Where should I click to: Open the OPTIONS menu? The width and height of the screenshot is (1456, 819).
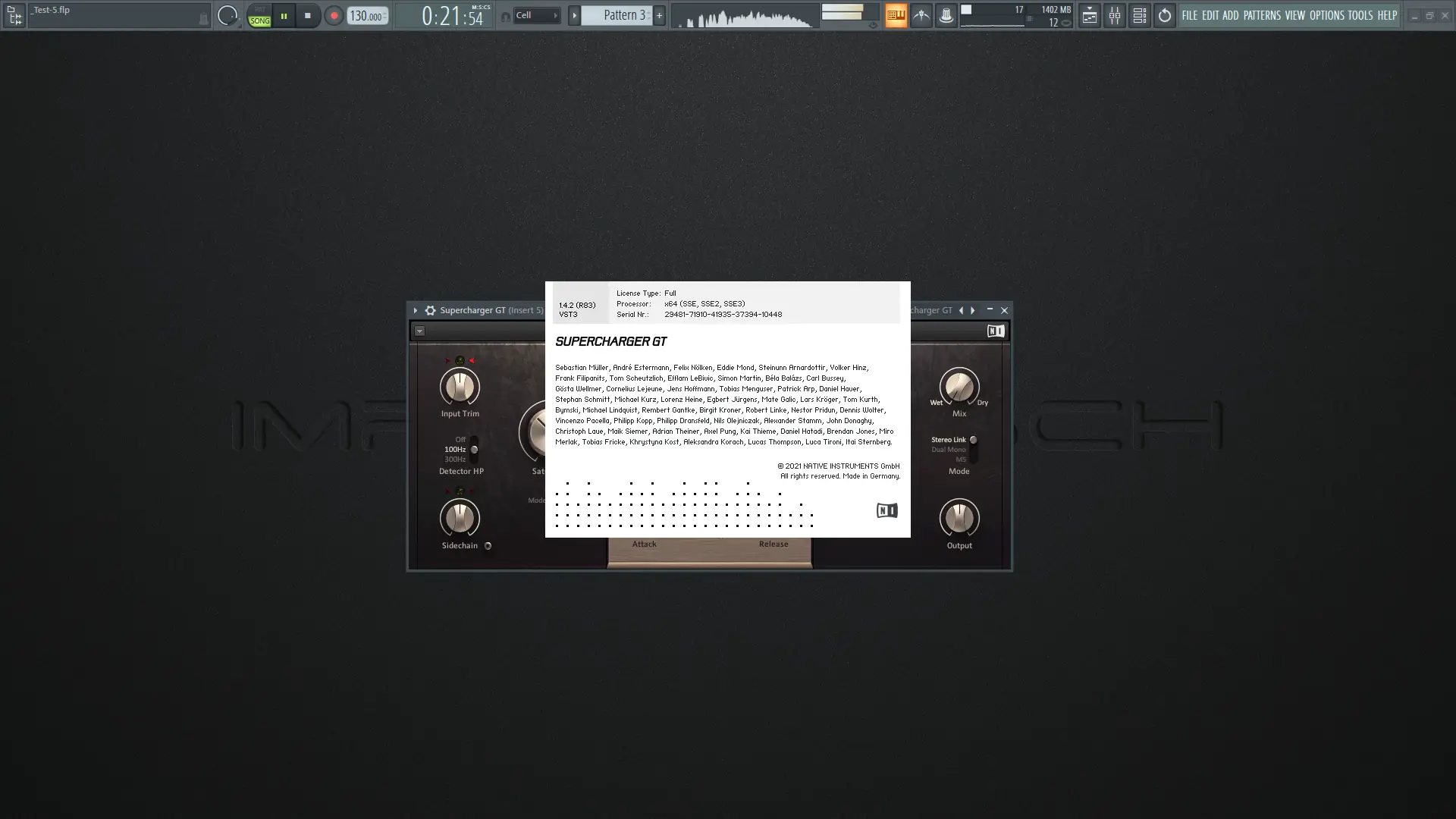1326,15
